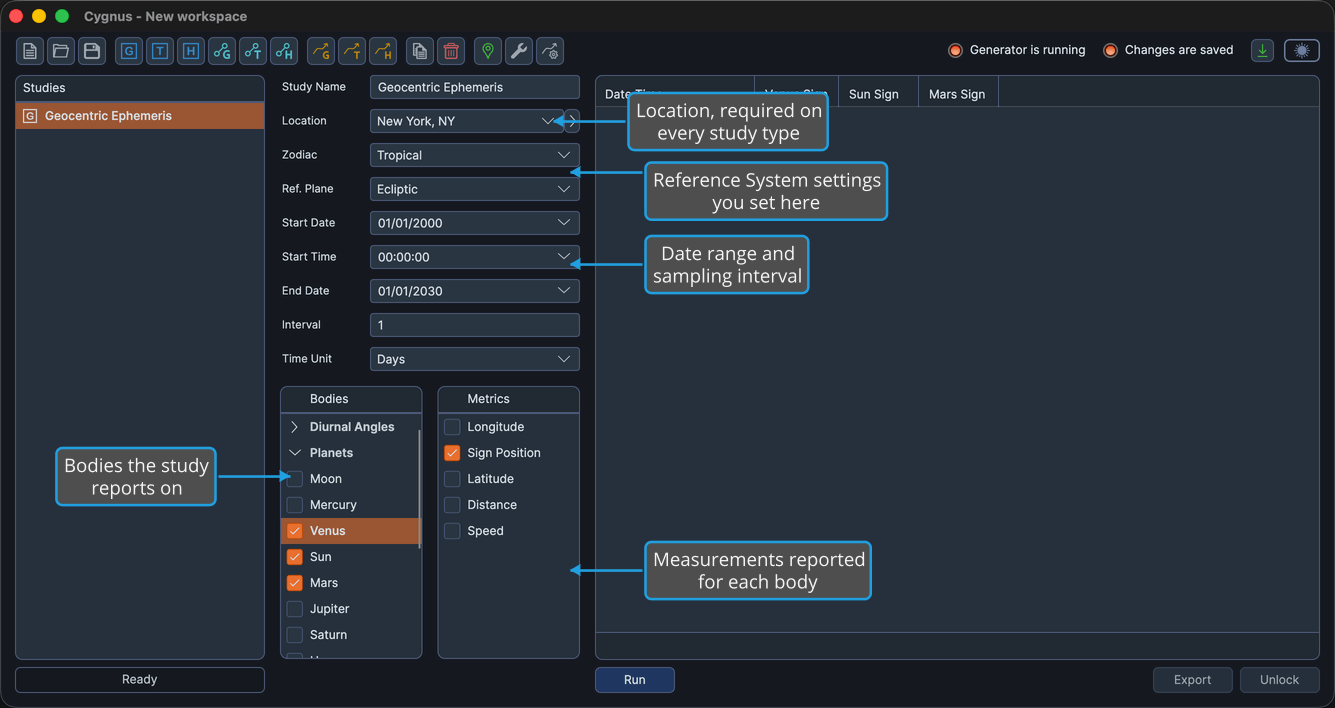Click the New workspace document icon

(x=30, y=51)
